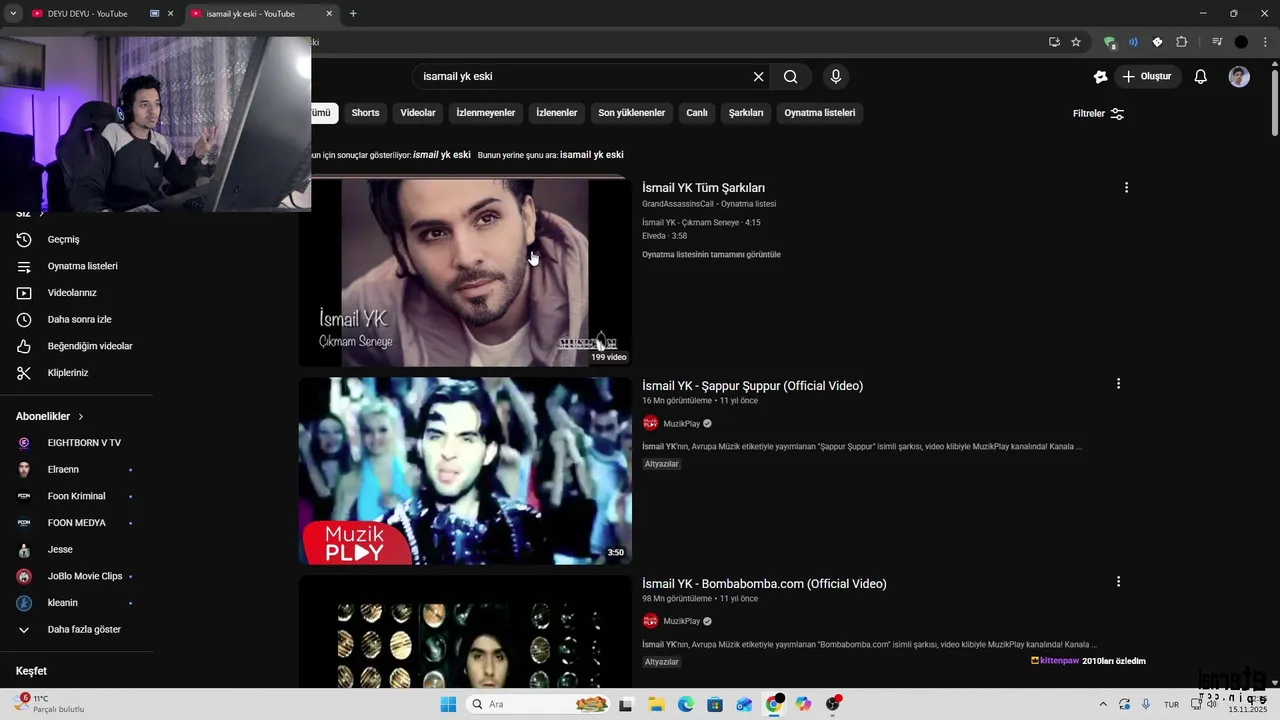This screenshot has width=1280, height=720.
Task: Open Microsoft Edge from taskbar
Action: click(686, 704)
